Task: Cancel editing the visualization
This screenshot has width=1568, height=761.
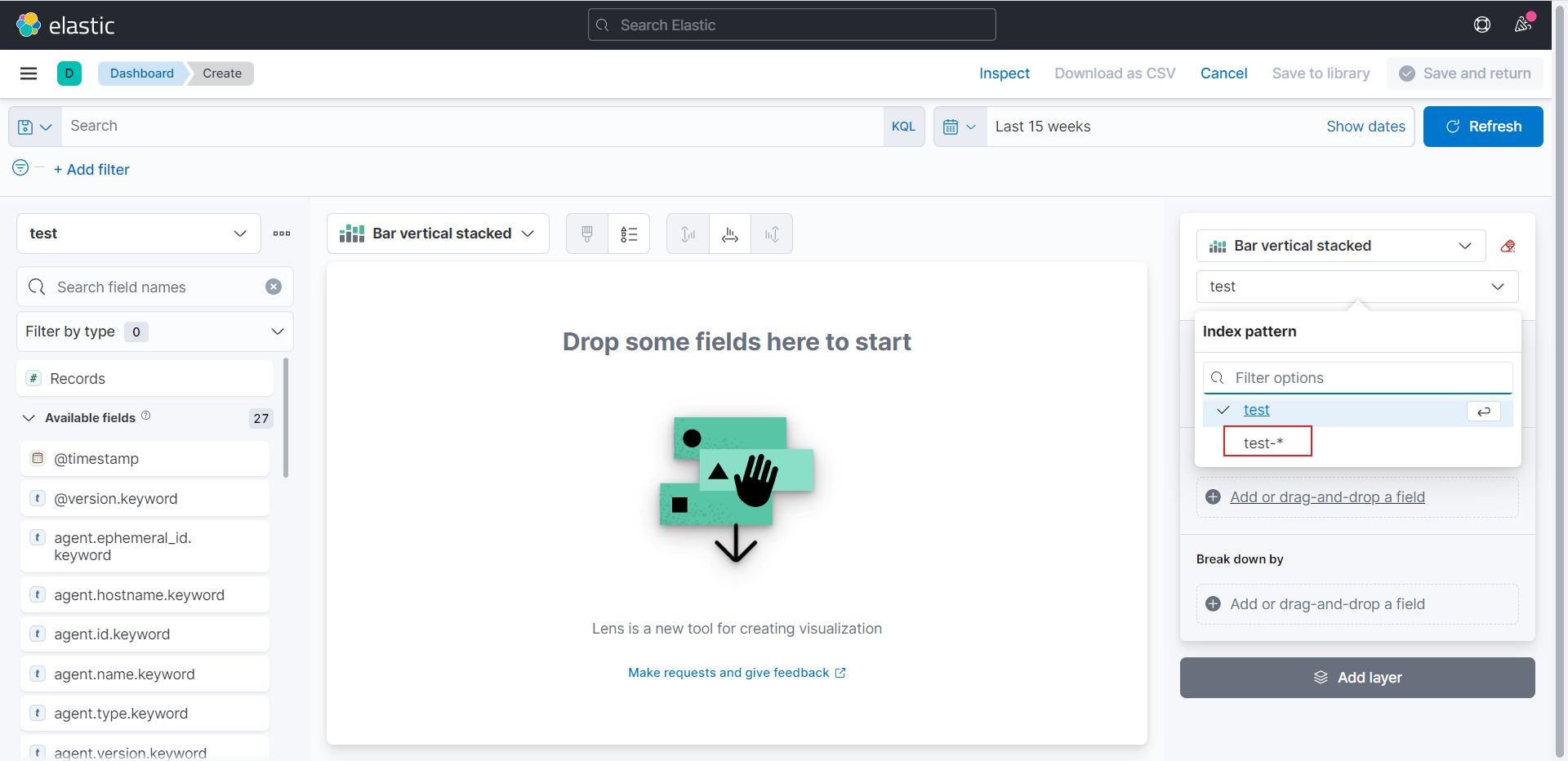Action: [1223, 73]
